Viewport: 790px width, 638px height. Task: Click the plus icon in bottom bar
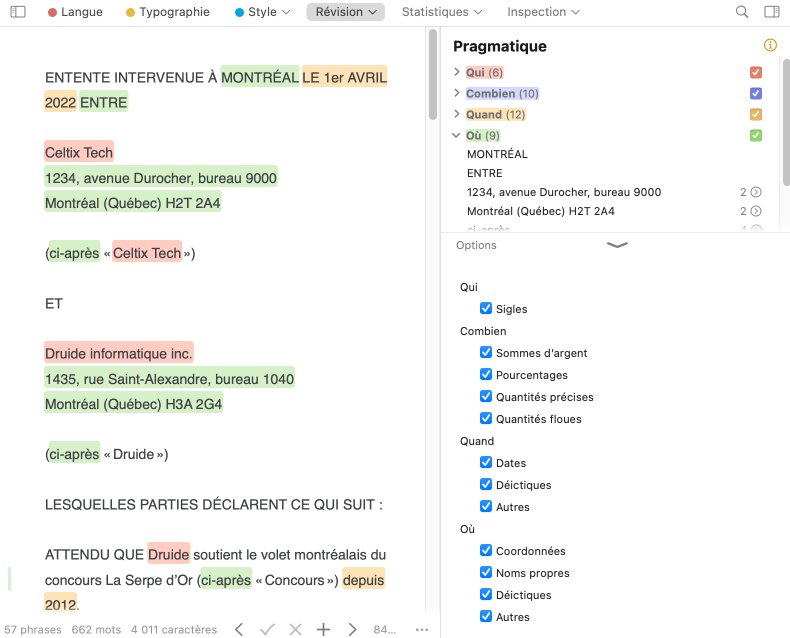[x=323, y=629]
